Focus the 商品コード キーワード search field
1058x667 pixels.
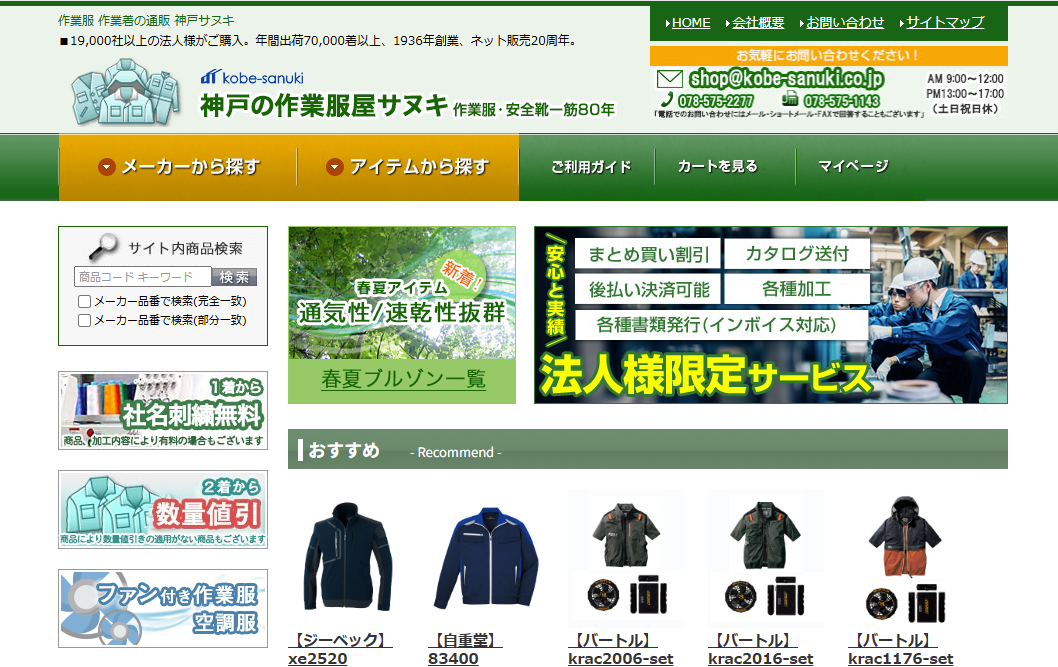(143, 277)
